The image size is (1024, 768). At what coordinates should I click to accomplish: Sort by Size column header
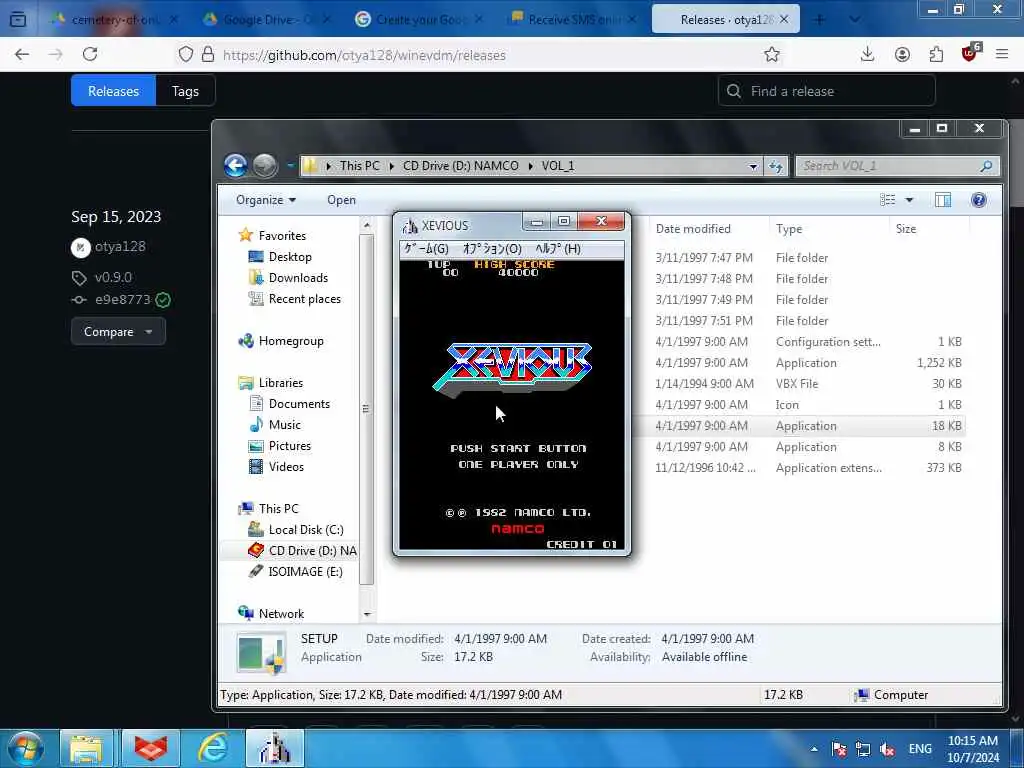(906, 229)
